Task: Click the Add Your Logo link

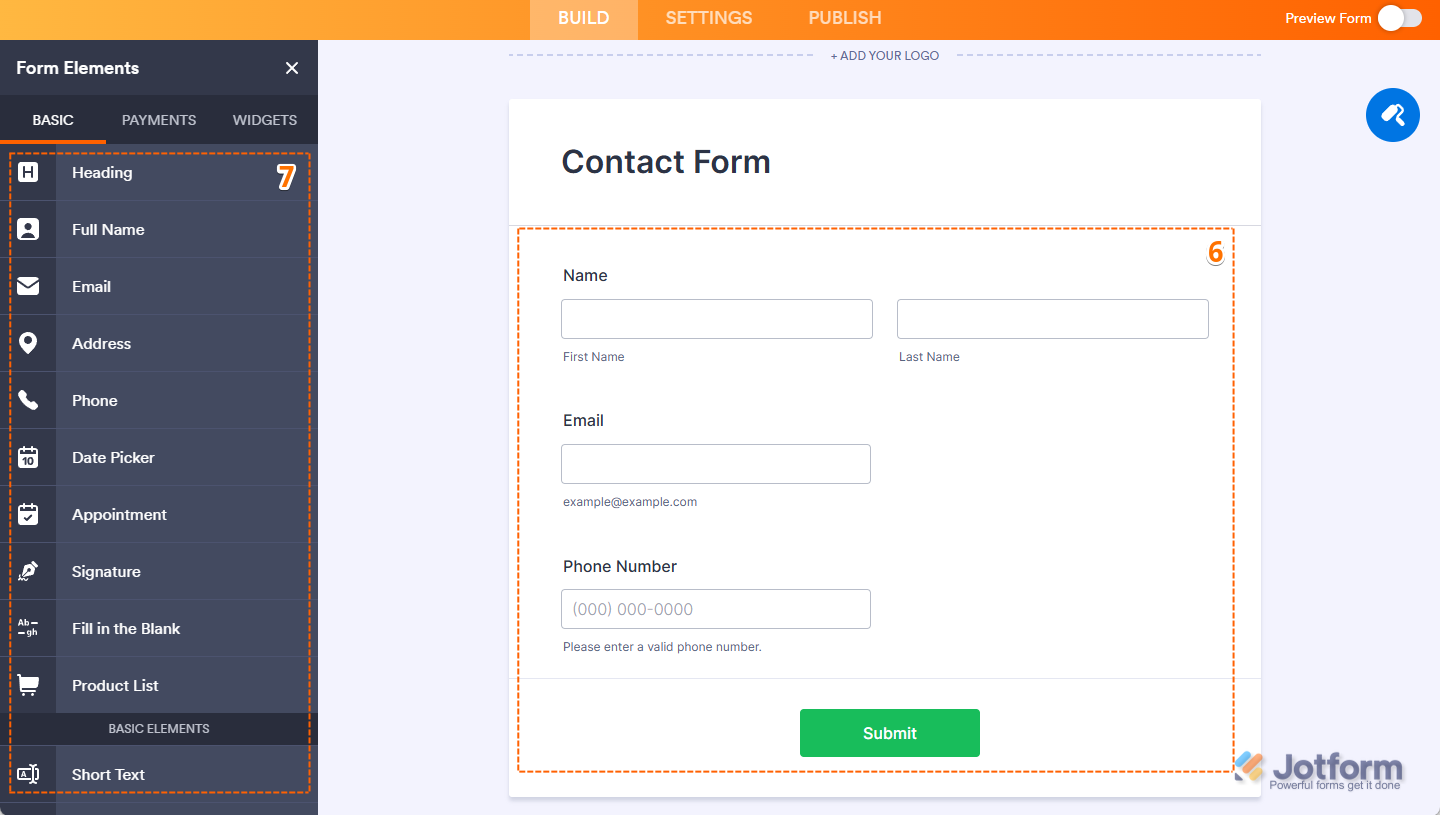Action: (x=885, y=56)
